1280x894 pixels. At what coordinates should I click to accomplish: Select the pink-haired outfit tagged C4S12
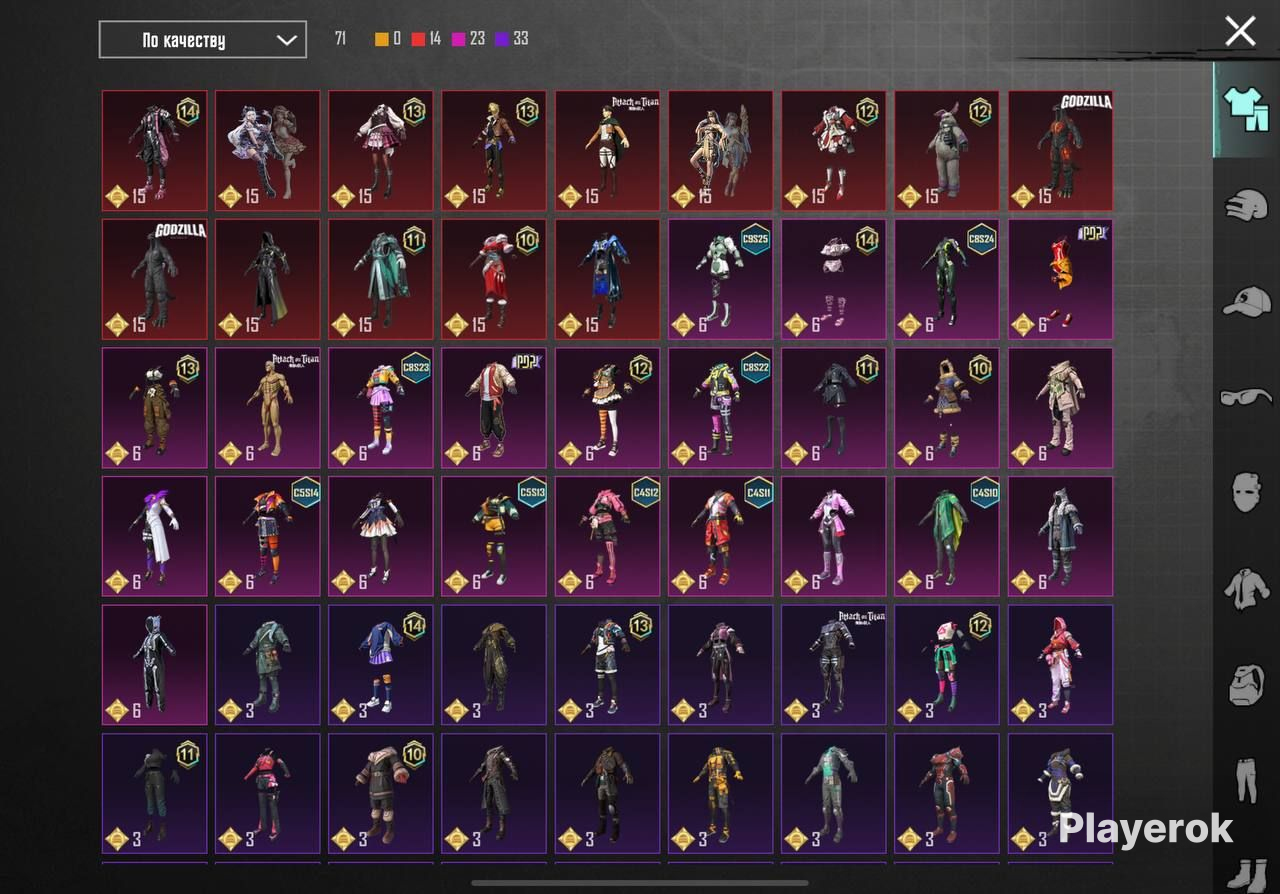click(607, 536)
